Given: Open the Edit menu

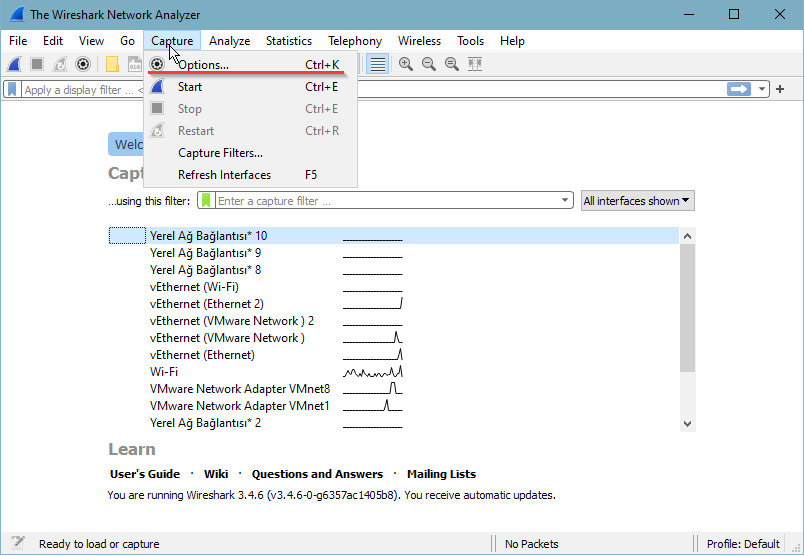Looking at the screenshot, I should click(53, 41).
